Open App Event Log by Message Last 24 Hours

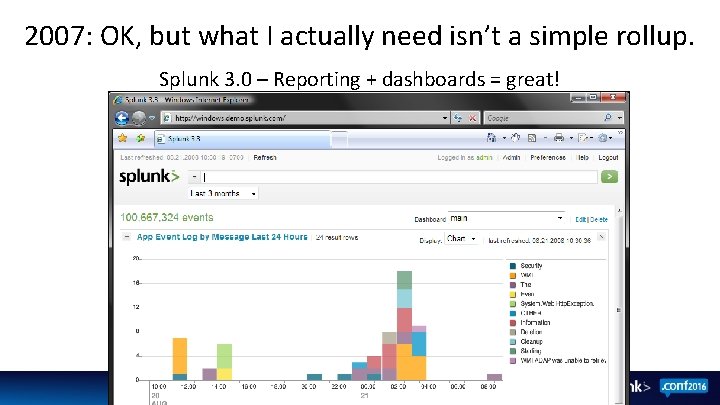point(222,237)
